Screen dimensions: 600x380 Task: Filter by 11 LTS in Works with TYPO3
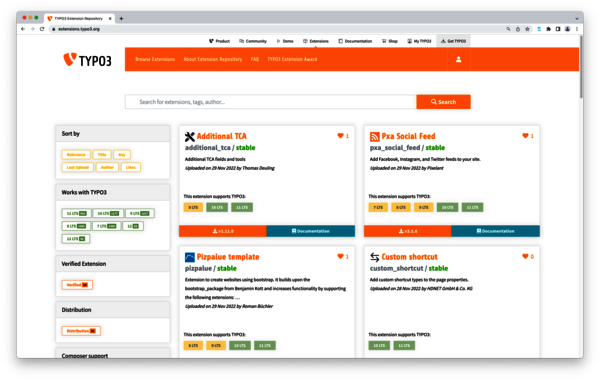coord(76,213)
